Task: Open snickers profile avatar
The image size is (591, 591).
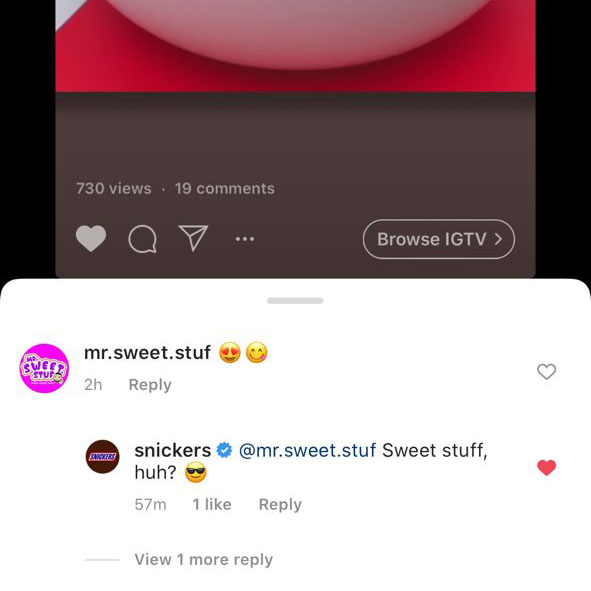Action: click(x=103, y=456)
